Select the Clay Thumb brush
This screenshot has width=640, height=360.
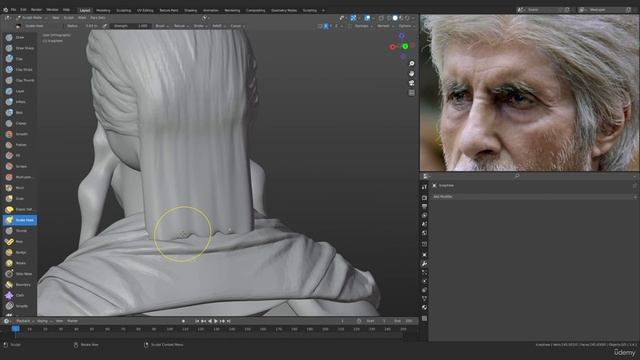pyautogui.click(x=19, y=80)
